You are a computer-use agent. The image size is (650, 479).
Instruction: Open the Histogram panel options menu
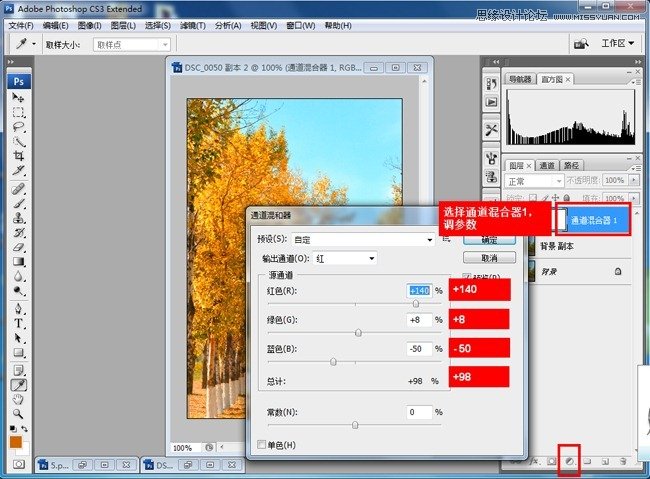tap(634, 82)
